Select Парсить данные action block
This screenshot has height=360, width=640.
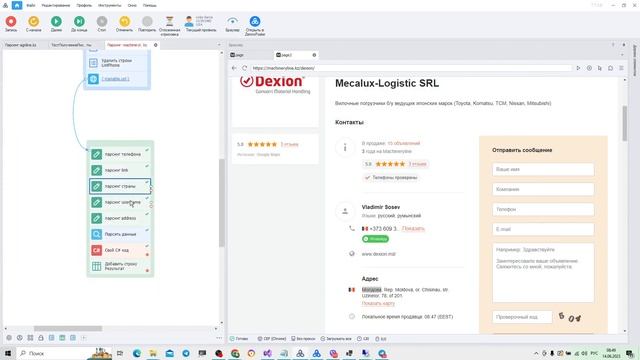pos(120,234)
